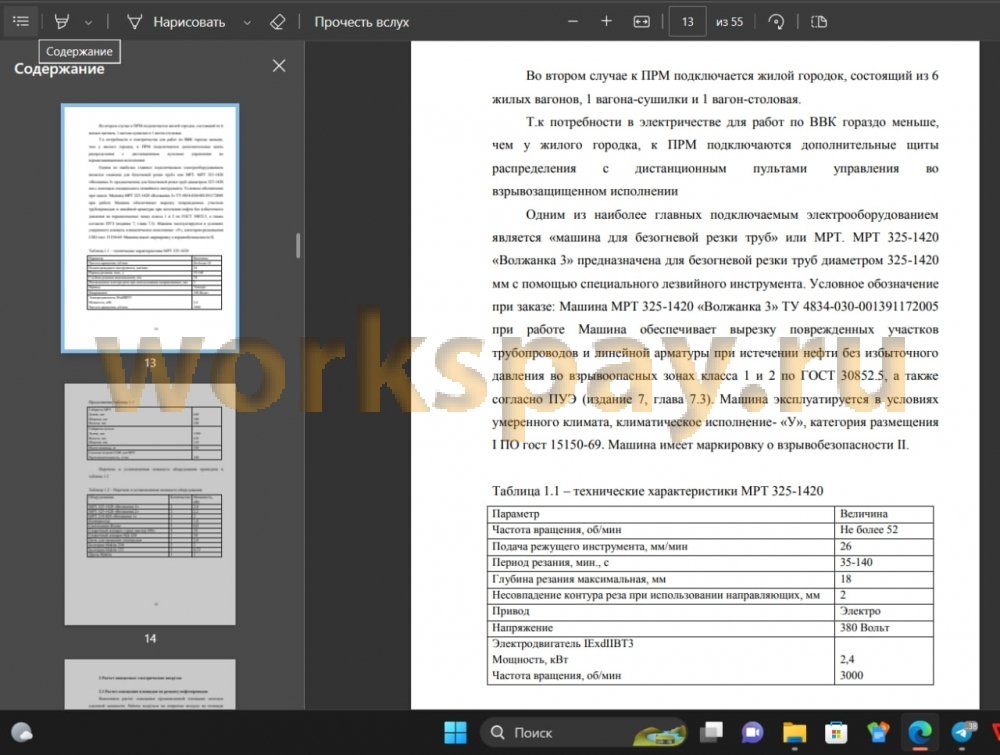The height and width of the screenshot is (755, 1000).
Task: Select the highlighter tool
Action: tap(62, 22)
